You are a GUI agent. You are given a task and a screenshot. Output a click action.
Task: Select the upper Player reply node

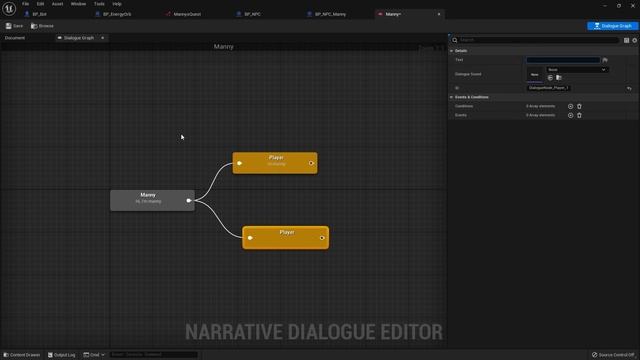(275, 163)
